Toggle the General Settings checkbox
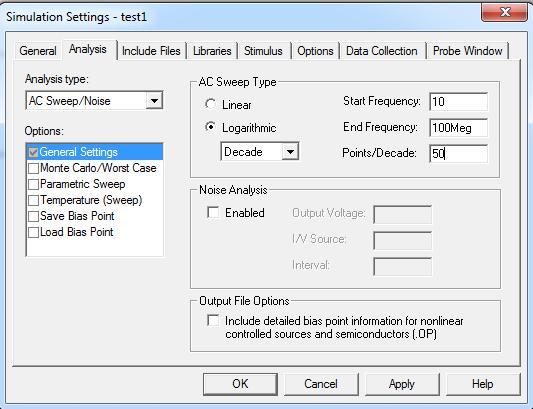Image resolution: width=533 pixels, height=409 pixels. pos(33,152)
